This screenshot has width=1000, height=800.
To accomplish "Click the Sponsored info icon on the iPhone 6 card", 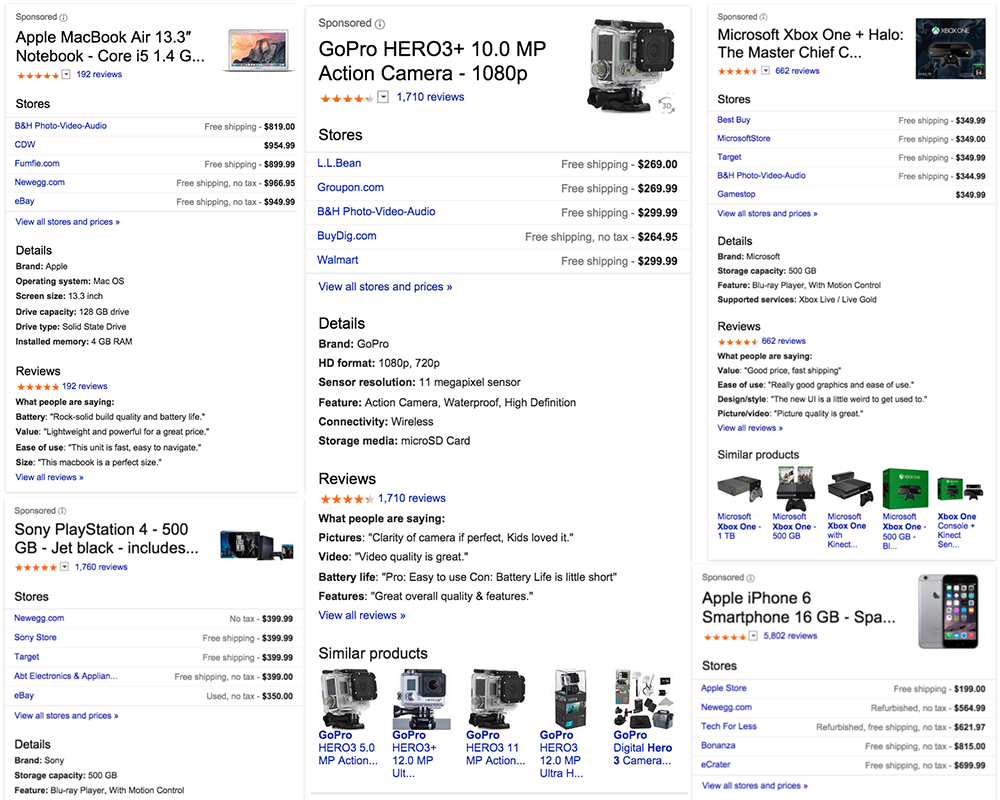I will click(750, 578).
